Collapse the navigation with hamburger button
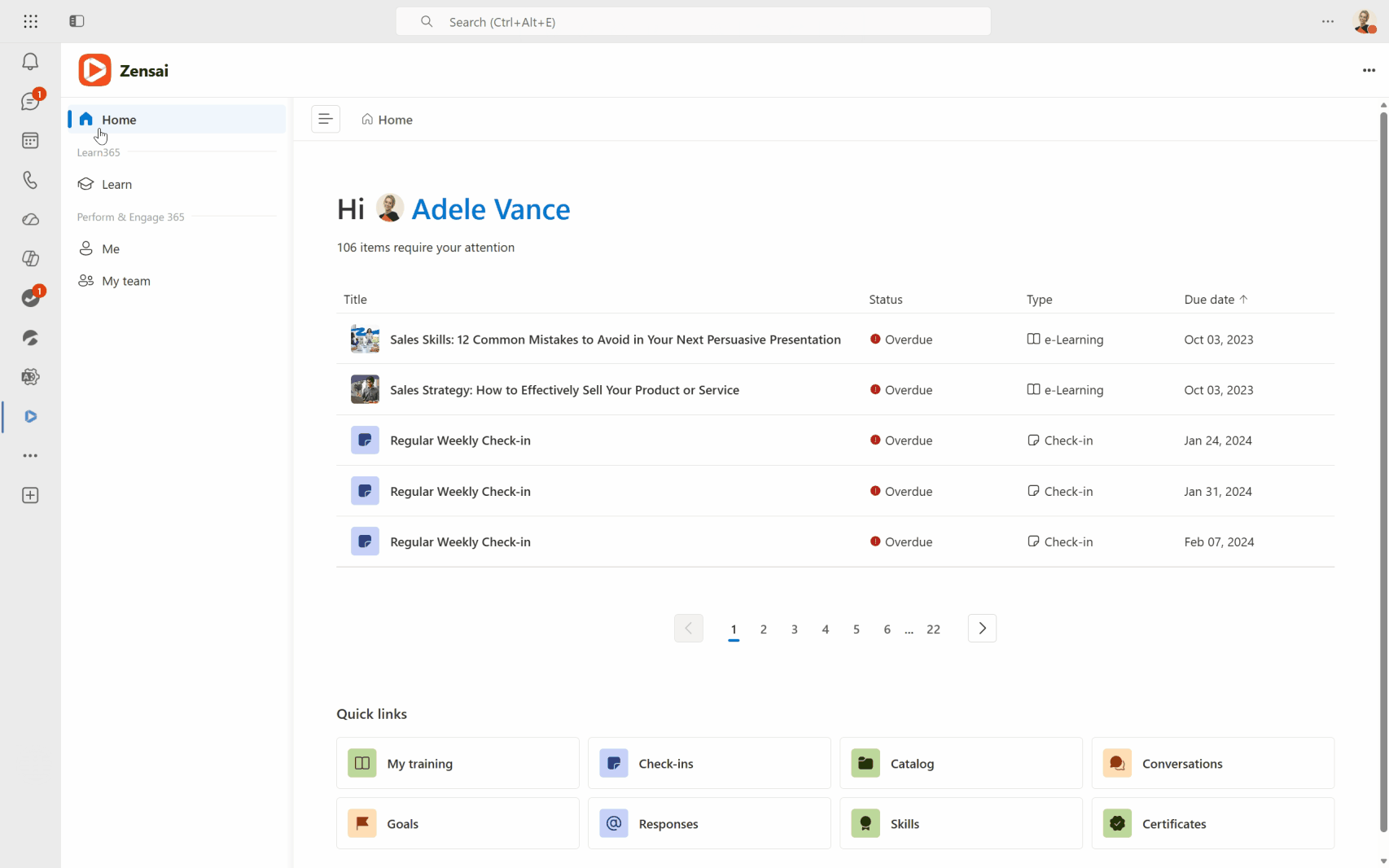Screen dimensions: 1389x868 (326, 119)
